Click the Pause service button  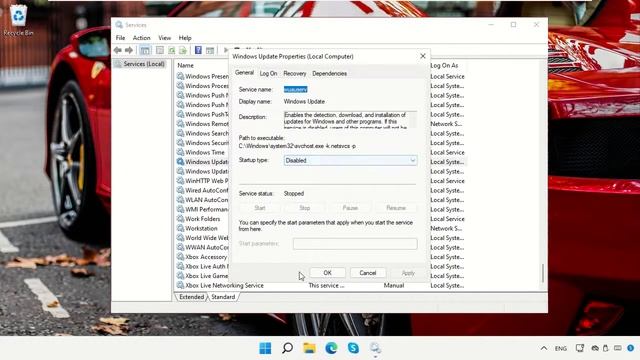click(x=350, y=208)
